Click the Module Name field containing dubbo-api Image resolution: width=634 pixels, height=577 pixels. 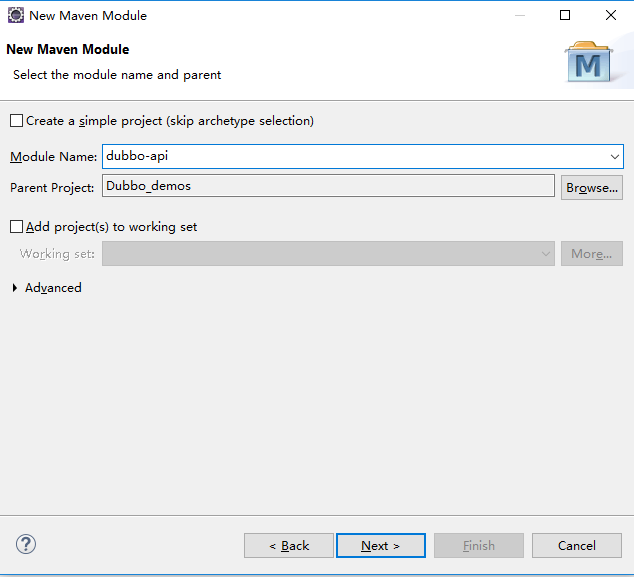click(x=363, y=156)
